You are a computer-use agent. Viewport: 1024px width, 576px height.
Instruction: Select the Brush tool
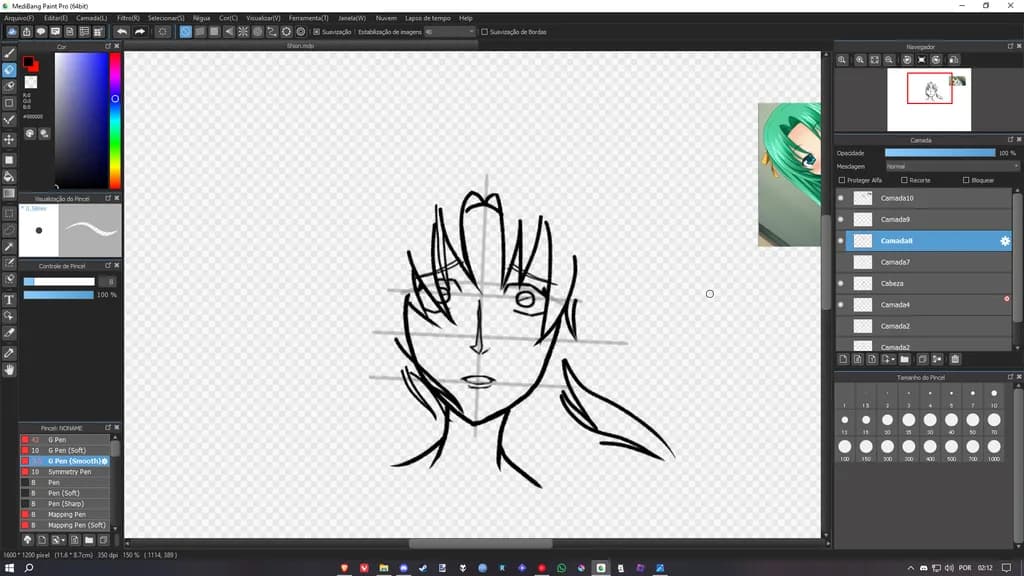click(9, 54)
